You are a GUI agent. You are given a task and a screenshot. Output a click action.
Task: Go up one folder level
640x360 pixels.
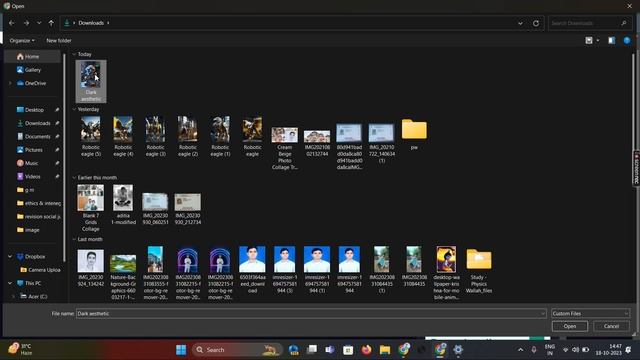coord(51,23)
